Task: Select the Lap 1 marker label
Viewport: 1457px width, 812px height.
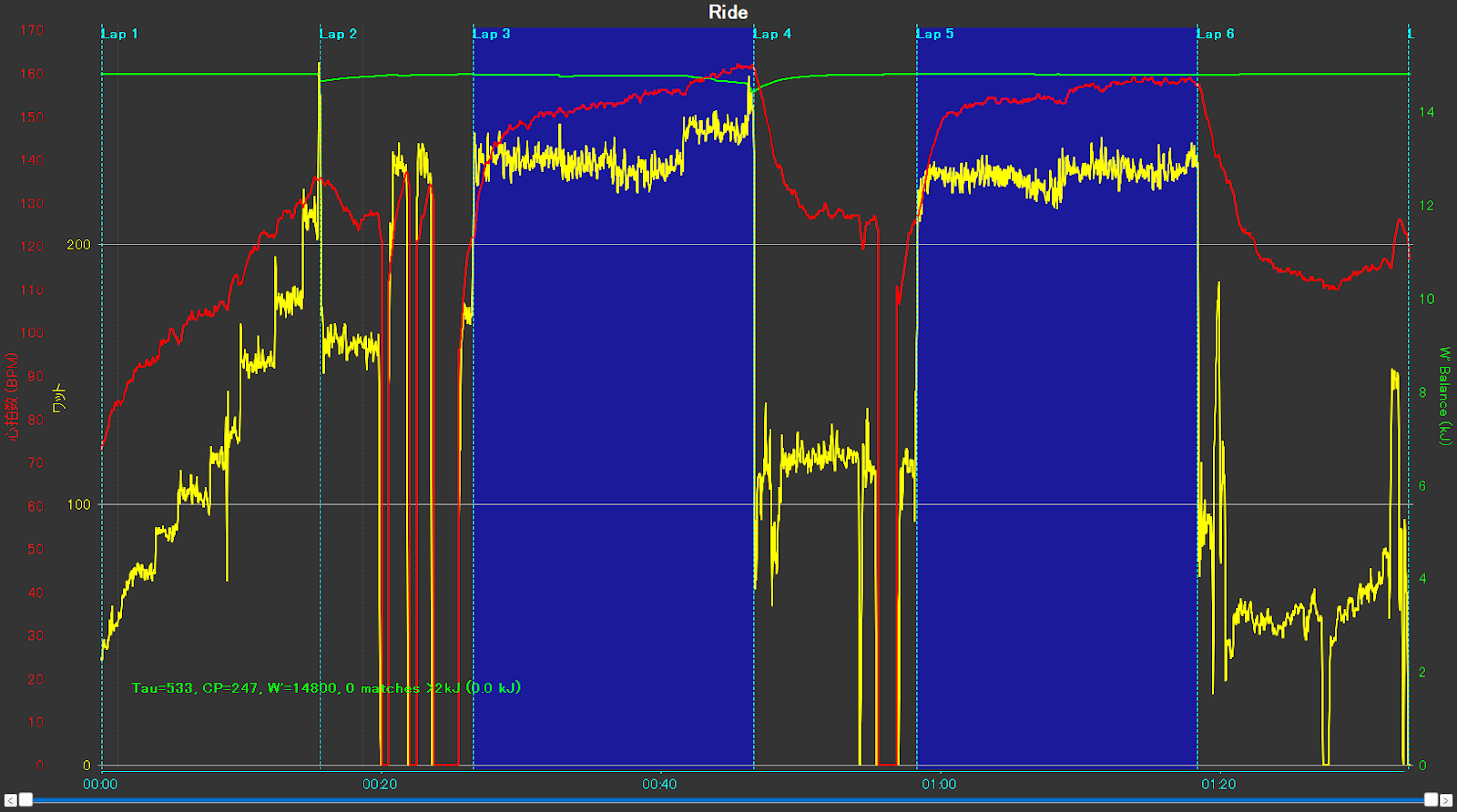Action: pyautogui.click(x=120, y=34)
